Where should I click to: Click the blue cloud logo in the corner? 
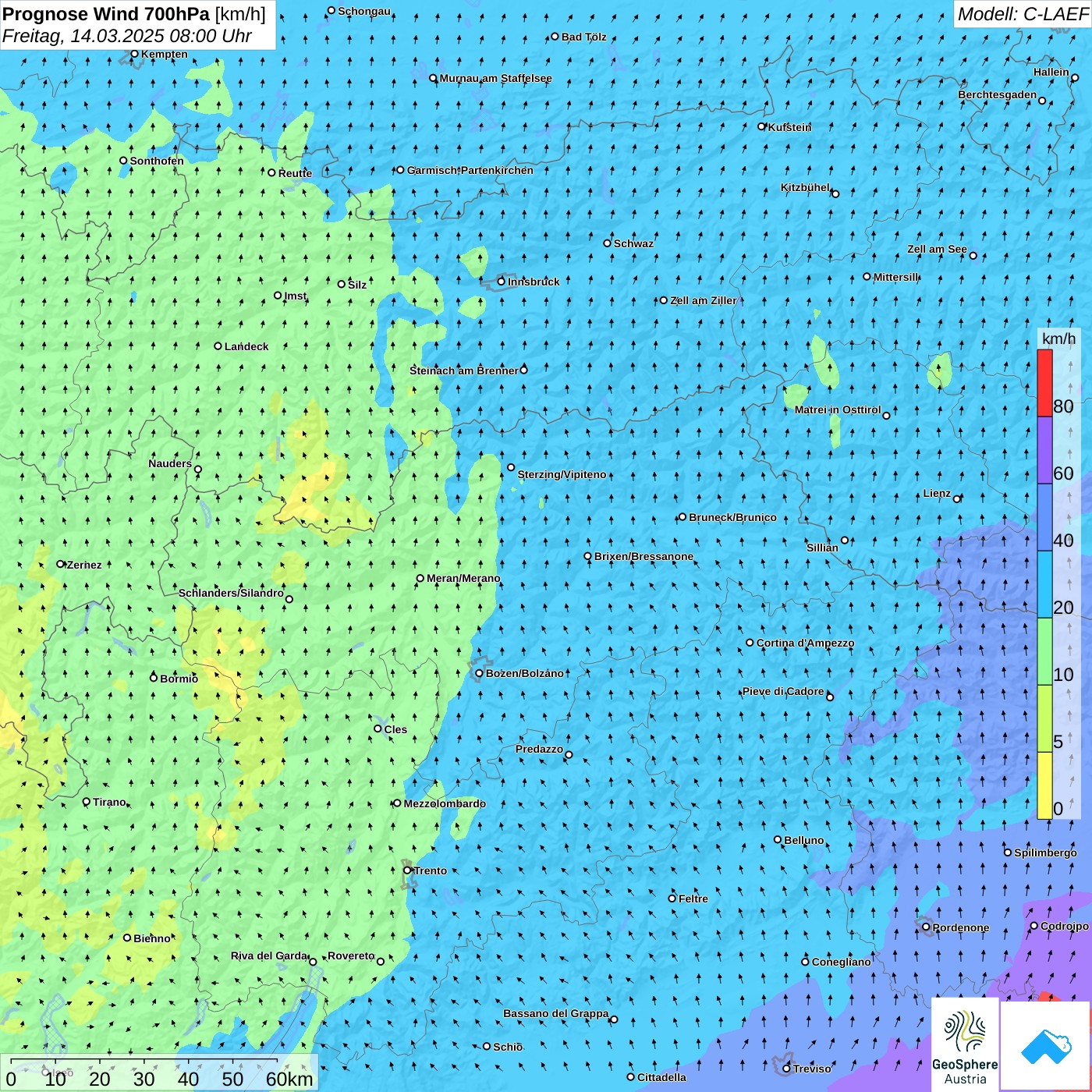coord(1045,1045)
